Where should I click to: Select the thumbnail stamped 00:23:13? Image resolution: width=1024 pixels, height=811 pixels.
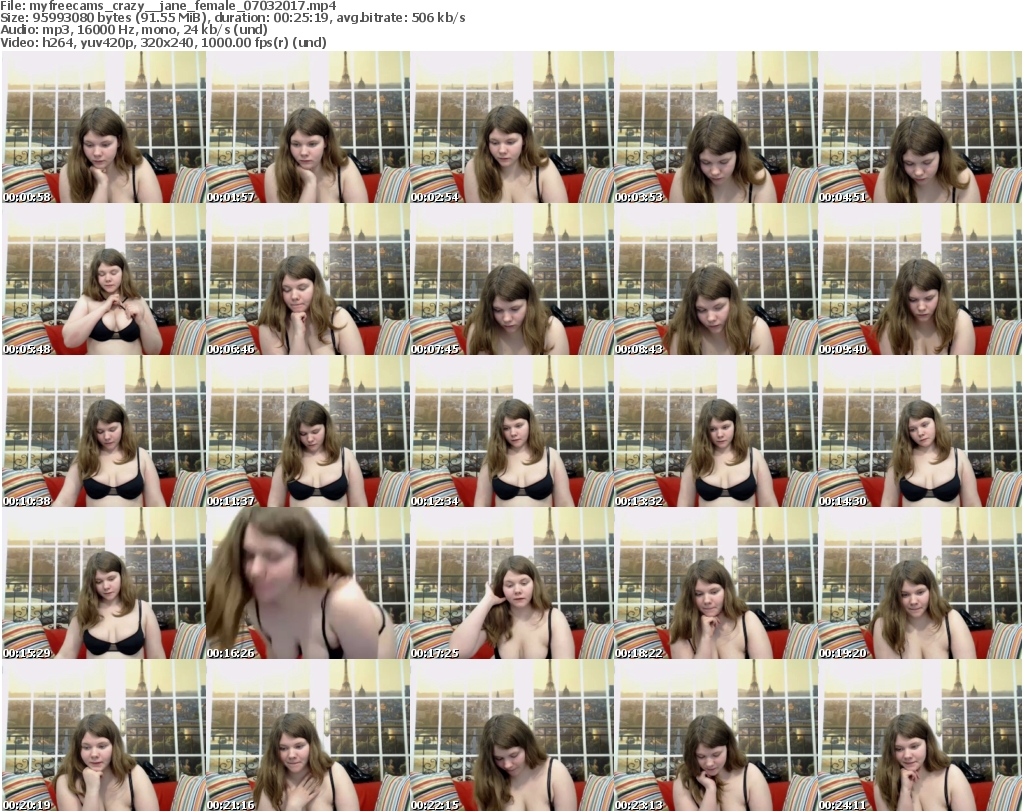(716, 735)
